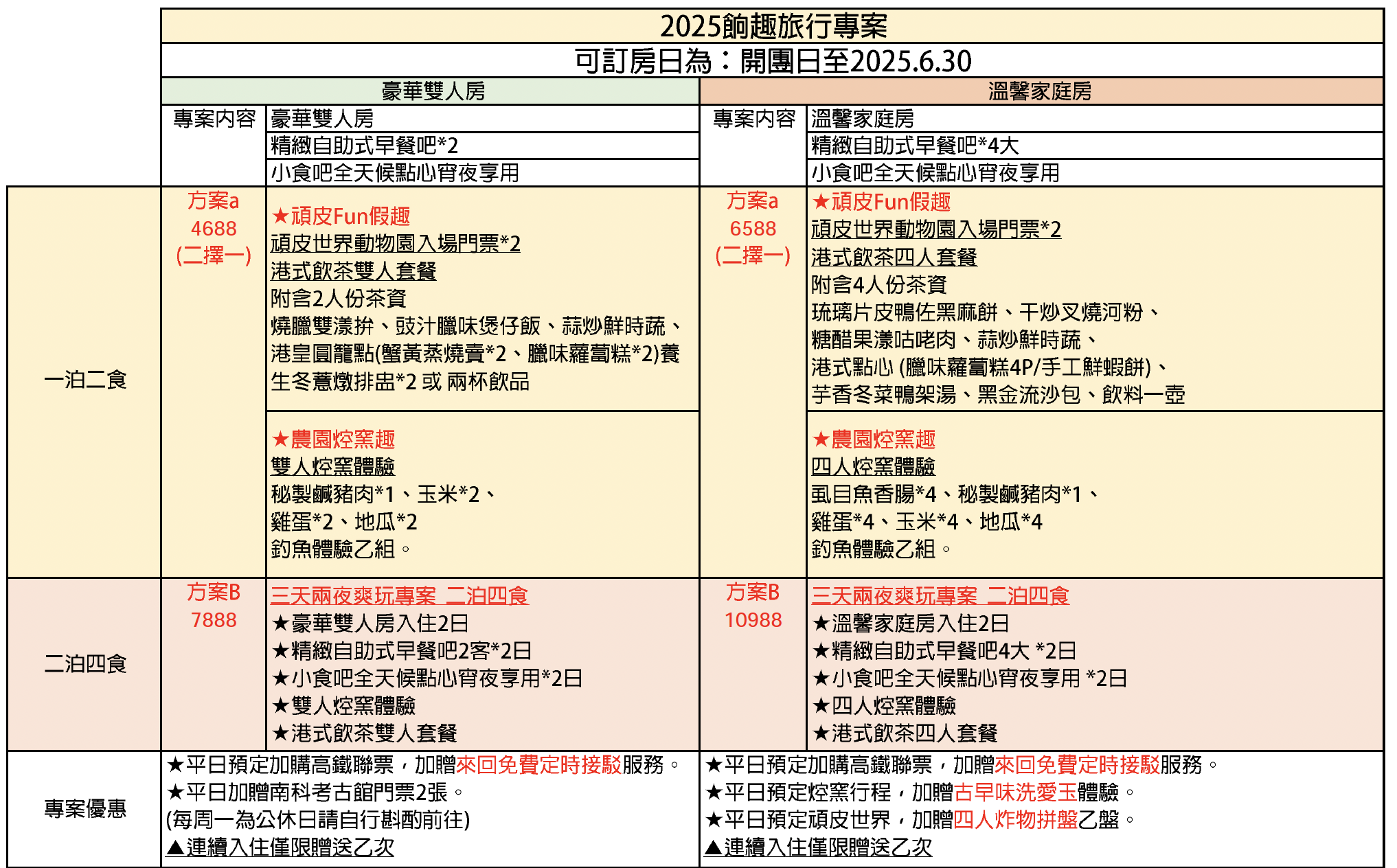
Task: Click '琉璃片皮鴨佐黑麻餅、干炒叉燒河粉、' line
Action: (986, 312)
